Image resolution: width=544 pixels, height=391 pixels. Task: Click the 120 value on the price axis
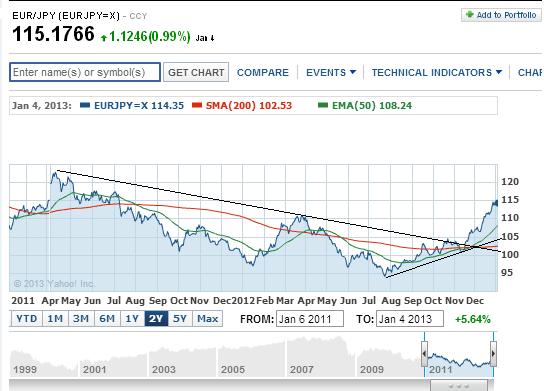pos(510,181)
